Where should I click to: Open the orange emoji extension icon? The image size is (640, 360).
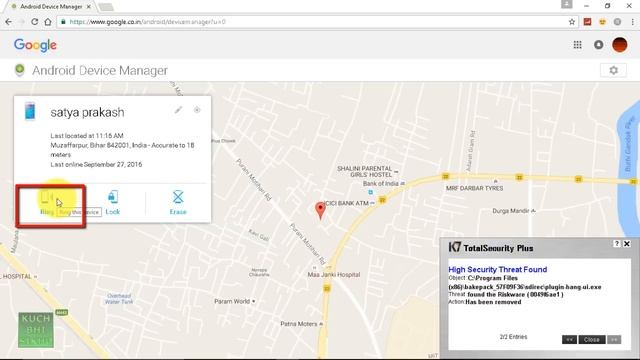point(602,22)
